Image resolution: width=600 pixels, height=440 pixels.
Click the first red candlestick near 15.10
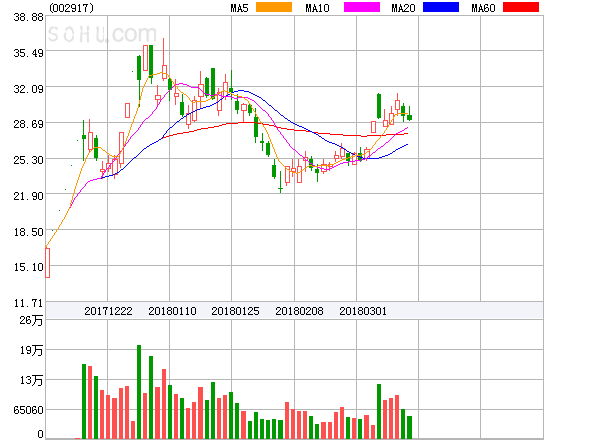click(x=47, y=263)
